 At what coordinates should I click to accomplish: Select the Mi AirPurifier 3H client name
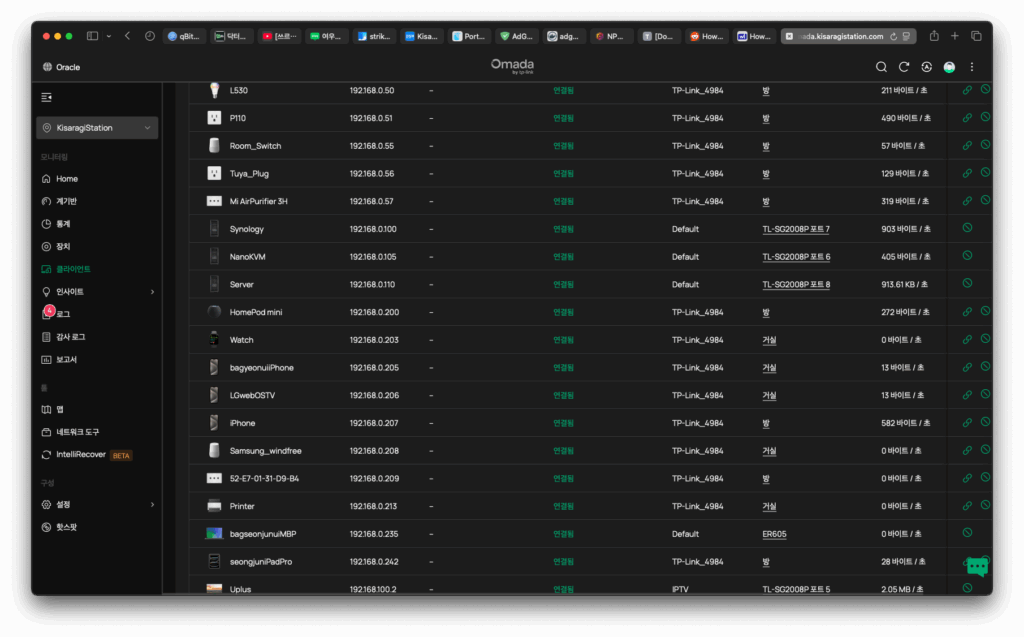258,201
